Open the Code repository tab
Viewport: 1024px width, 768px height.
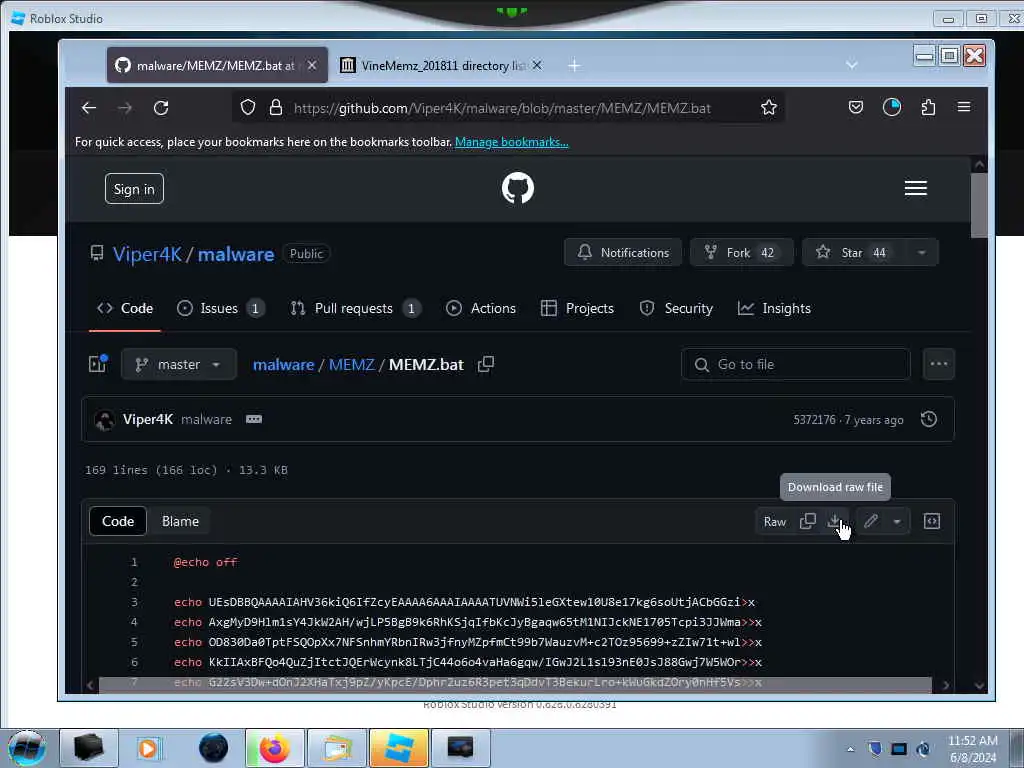point(125,308)
